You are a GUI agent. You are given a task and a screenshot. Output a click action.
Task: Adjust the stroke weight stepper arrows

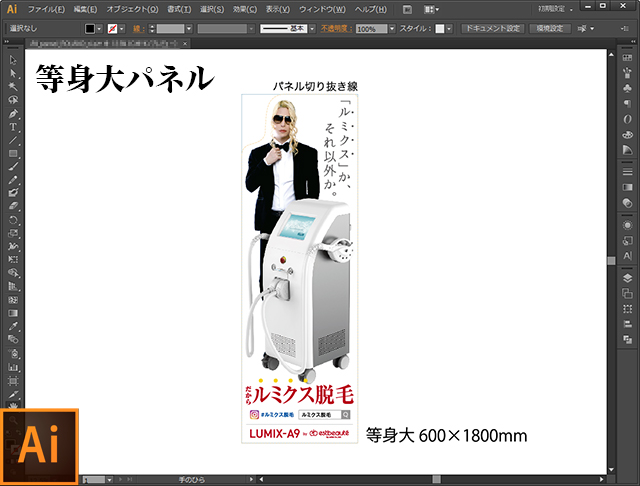coord(152,29)
